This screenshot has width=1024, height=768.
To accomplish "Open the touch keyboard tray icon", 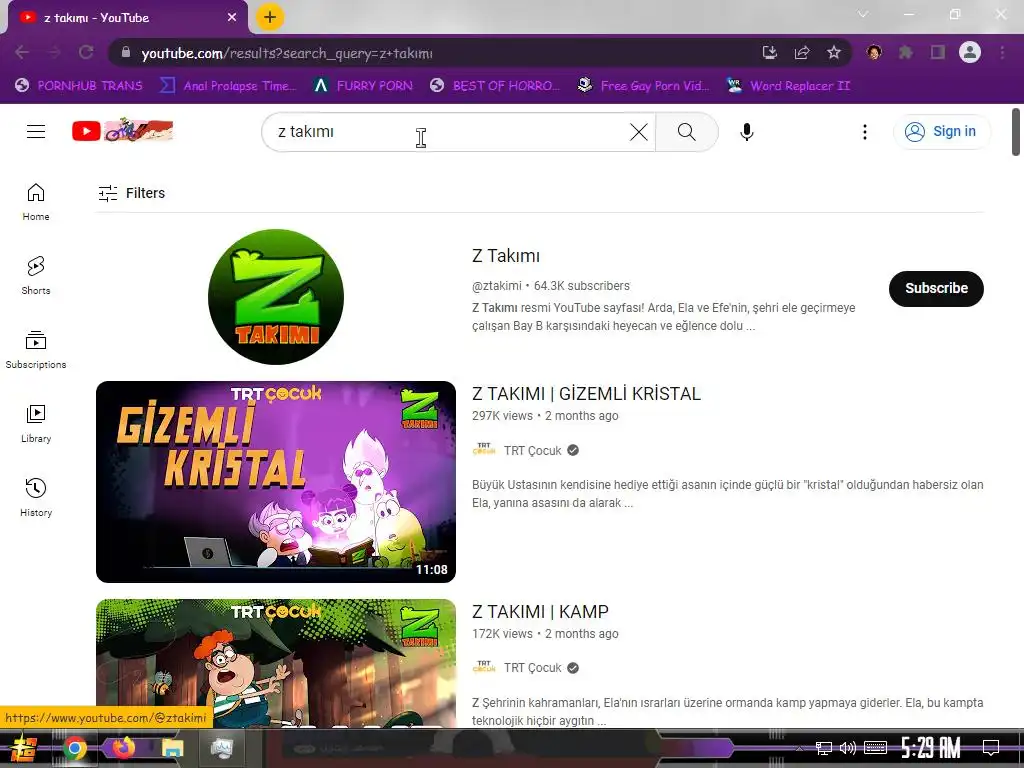I will pos(875,748).
